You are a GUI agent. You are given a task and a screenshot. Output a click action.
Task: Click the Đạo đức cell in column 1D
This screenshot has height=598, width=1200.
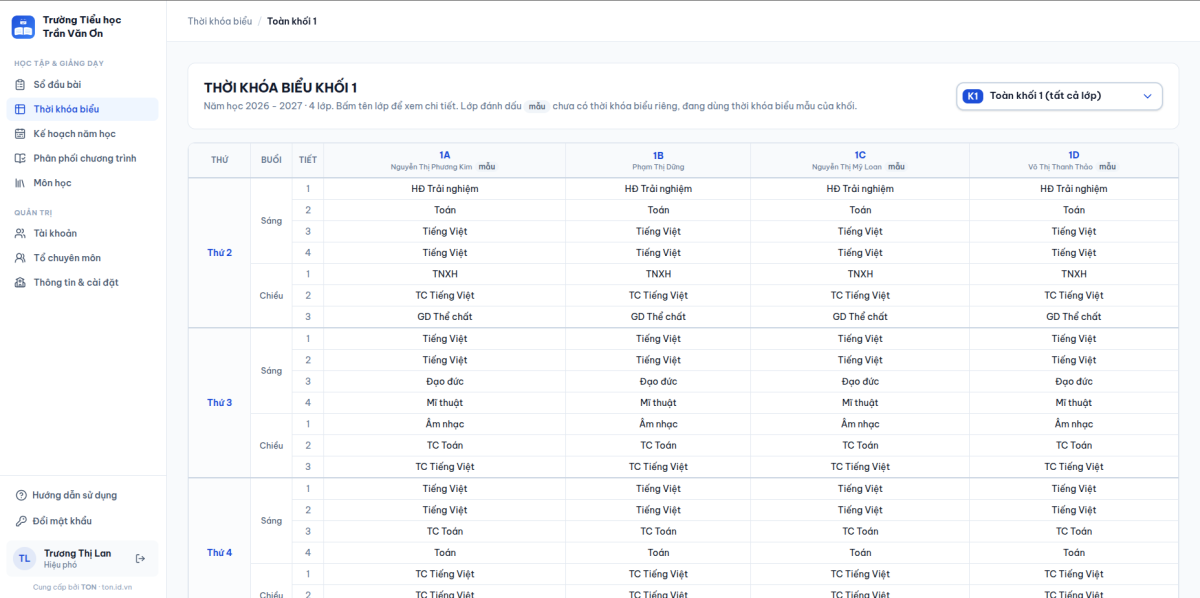pos(1074,382)
